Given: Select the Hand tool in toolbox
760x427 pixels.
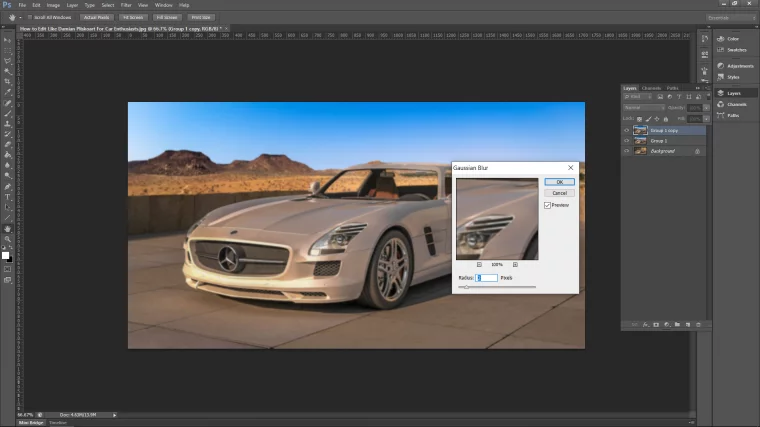Looking at the screenshot, I should 7,228.
